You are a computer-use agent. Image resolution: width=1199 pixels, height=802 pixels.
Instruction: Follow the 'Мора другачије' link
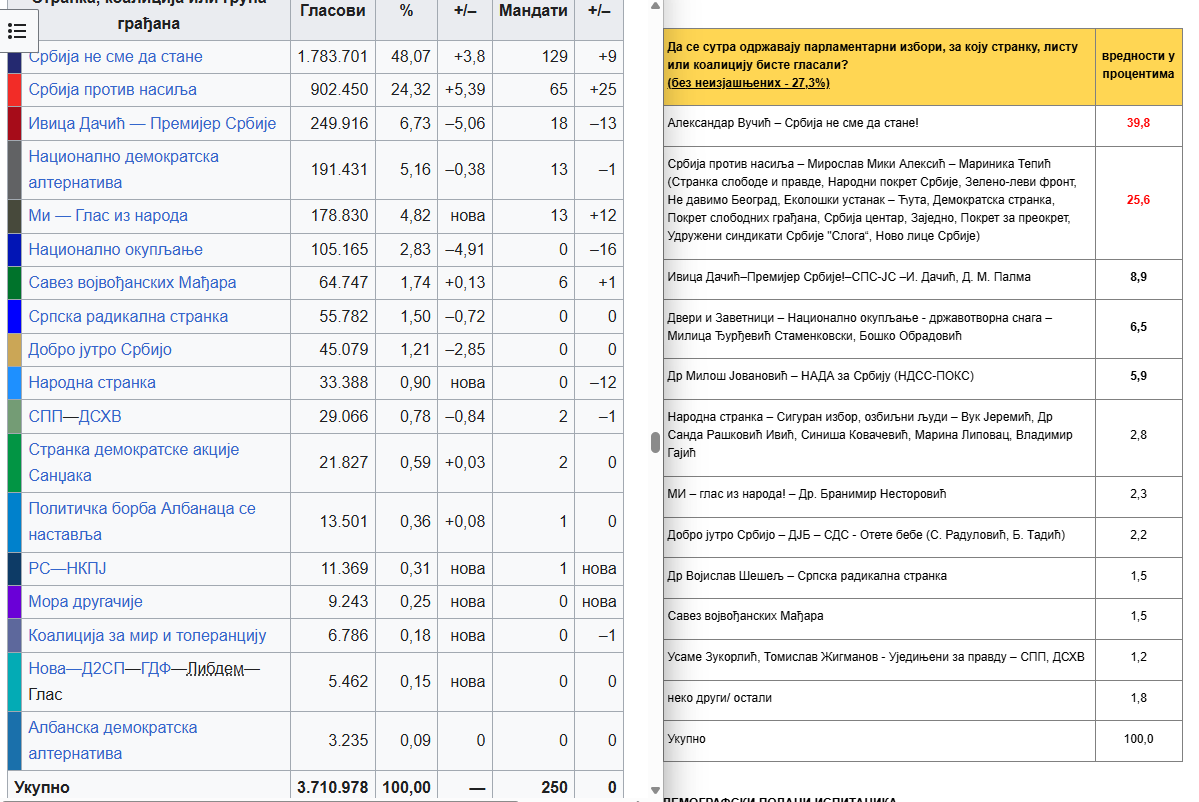coord(86,602)
